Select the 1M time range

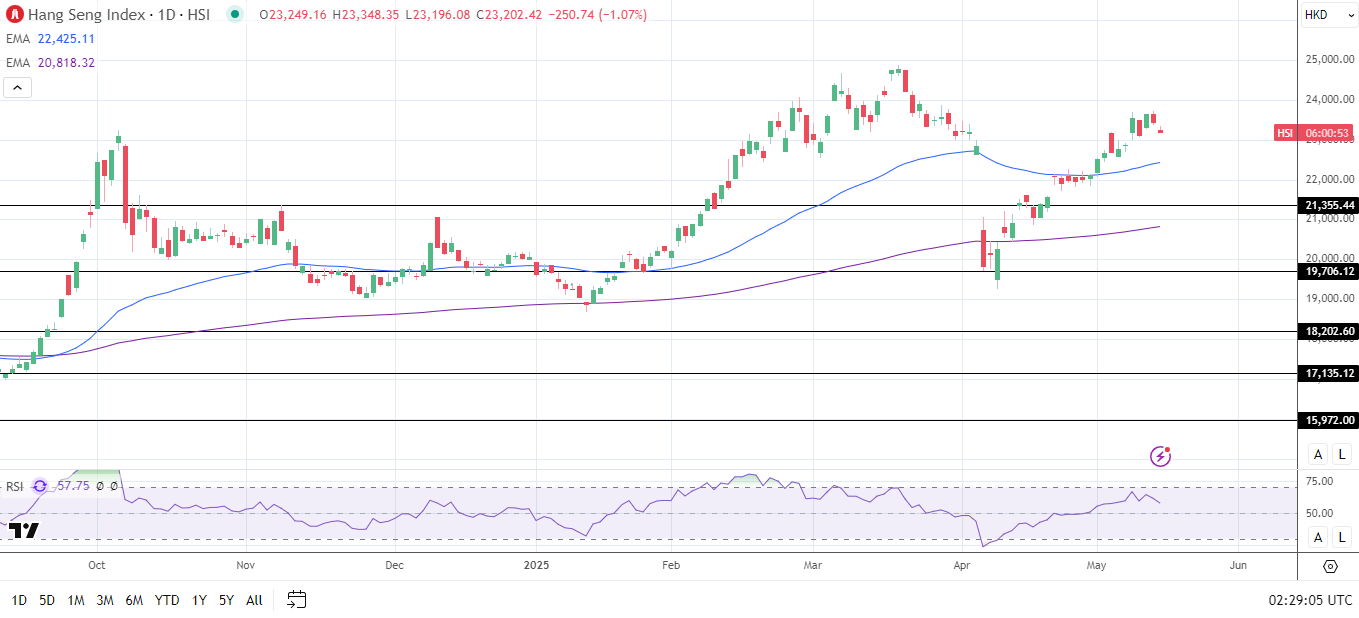pos(75,600)
